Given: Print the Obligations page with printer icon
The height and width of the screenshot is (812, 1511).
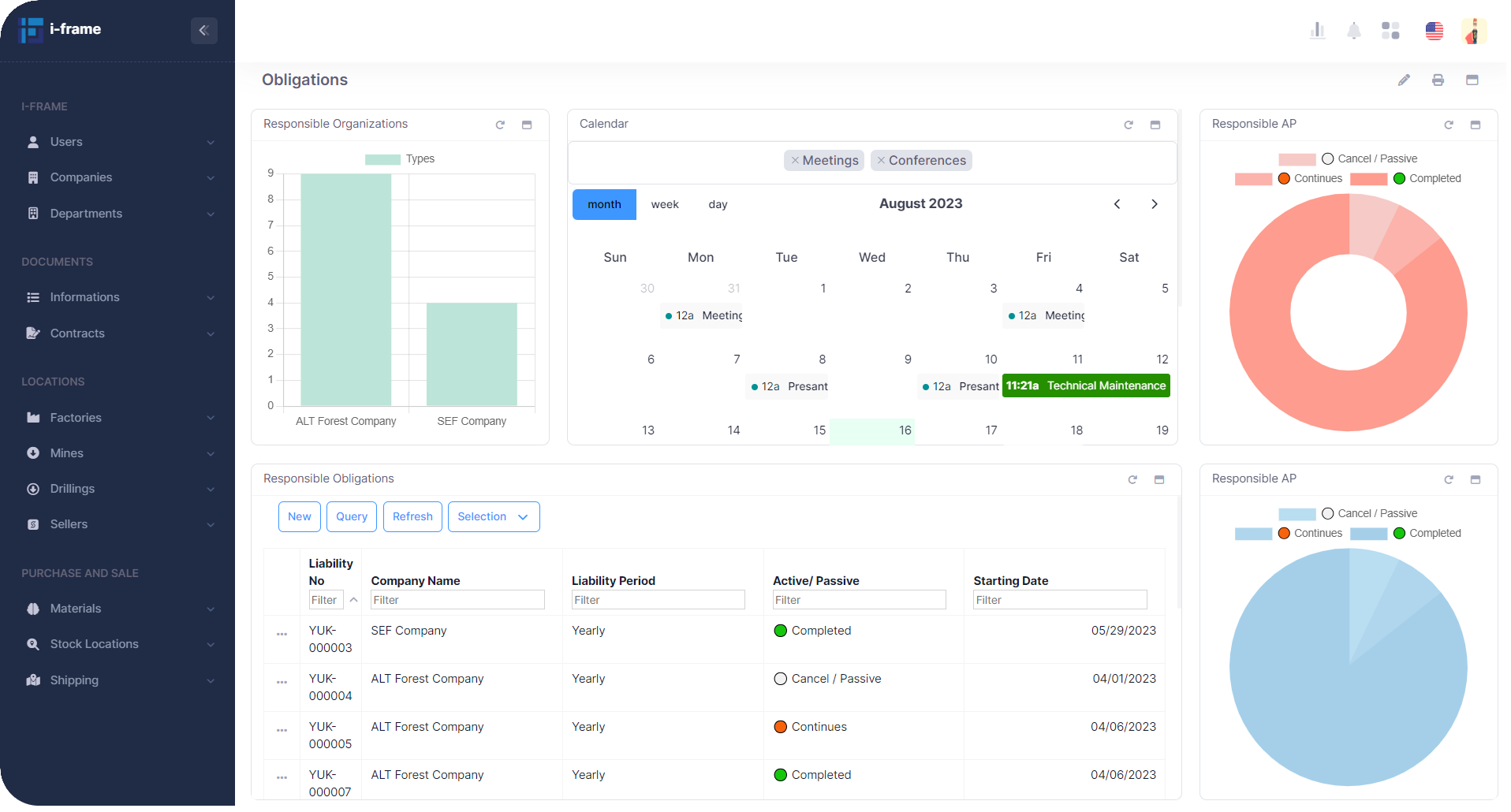Looking at the screenshot, I should pos(1438,80).
